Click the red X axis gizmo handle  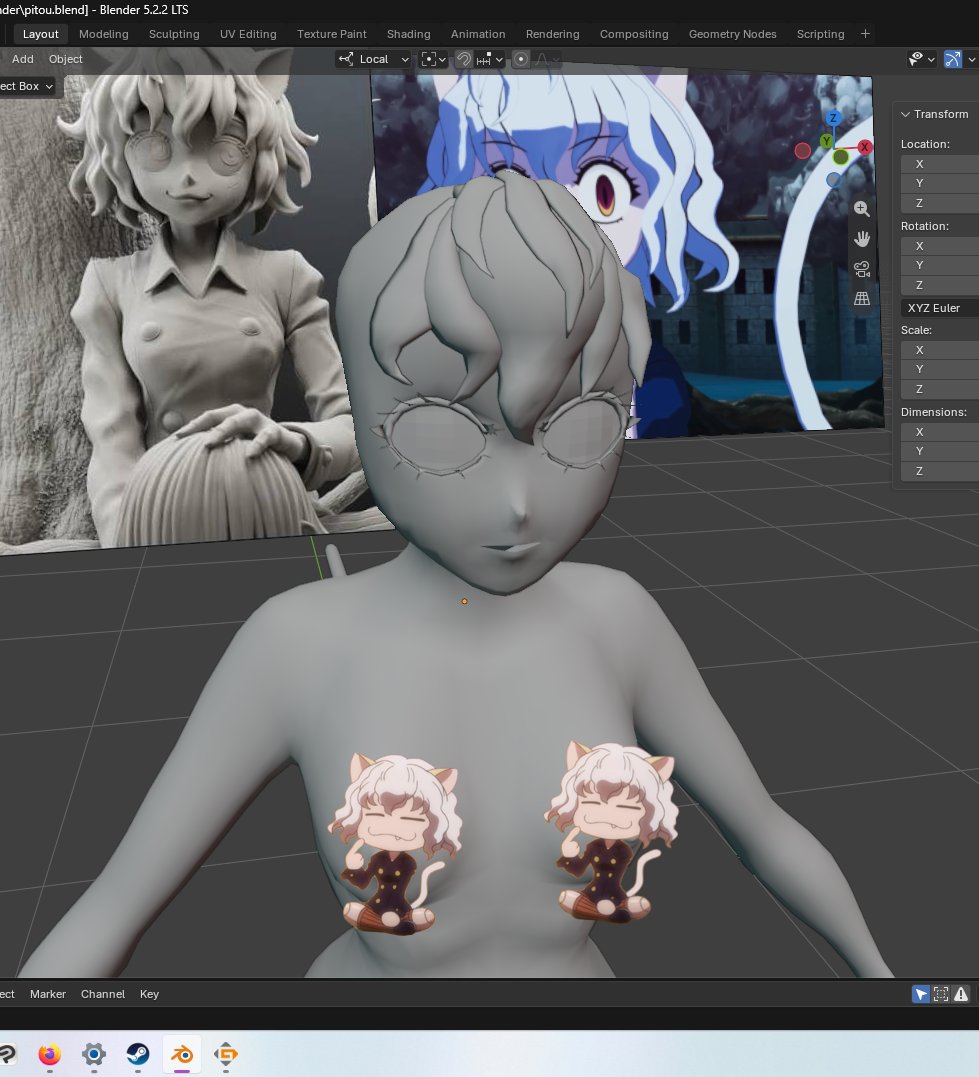coord(864,146)
